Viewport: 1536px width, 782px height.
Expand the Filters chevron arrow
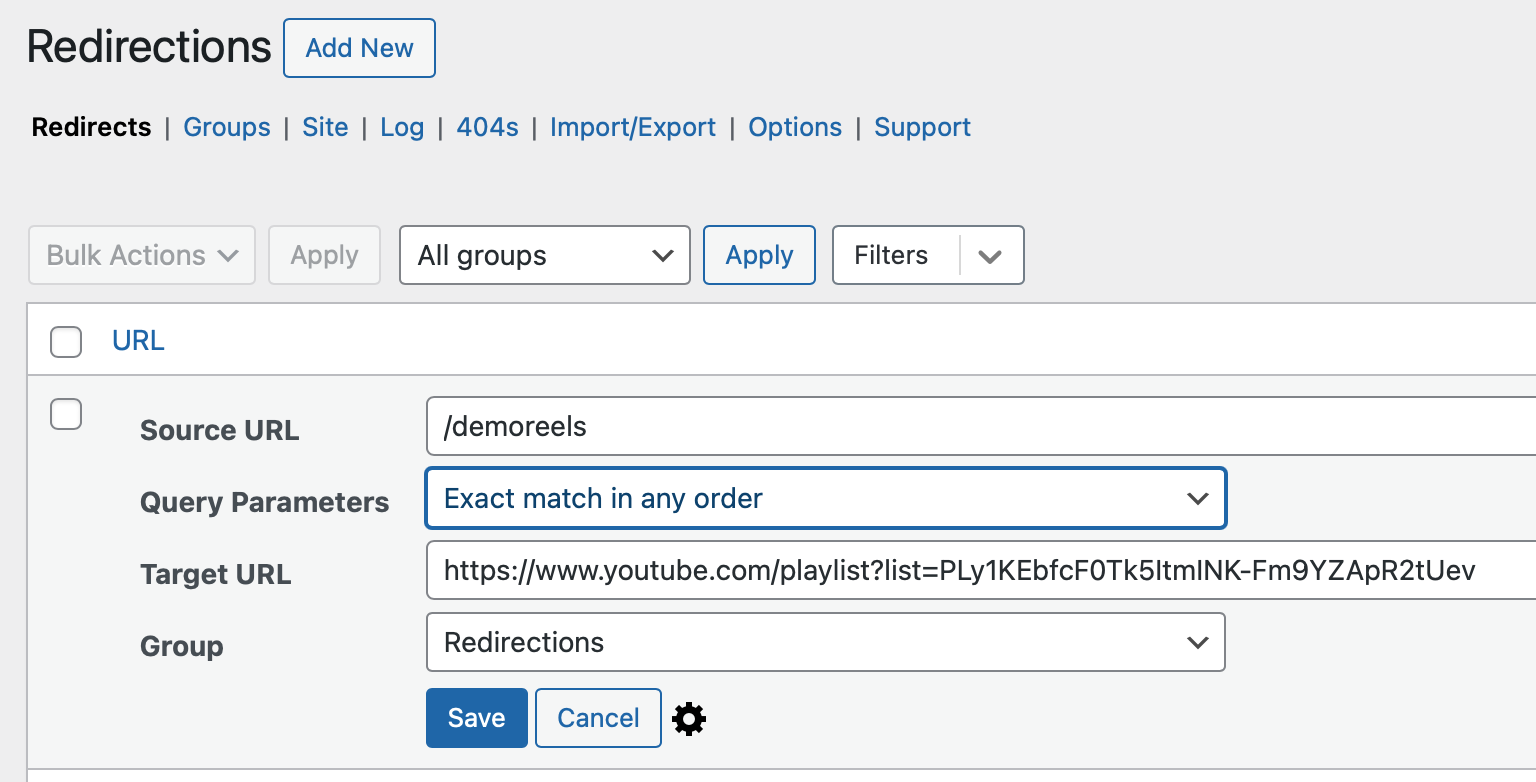pyautogui.click(x=990, y=256)
